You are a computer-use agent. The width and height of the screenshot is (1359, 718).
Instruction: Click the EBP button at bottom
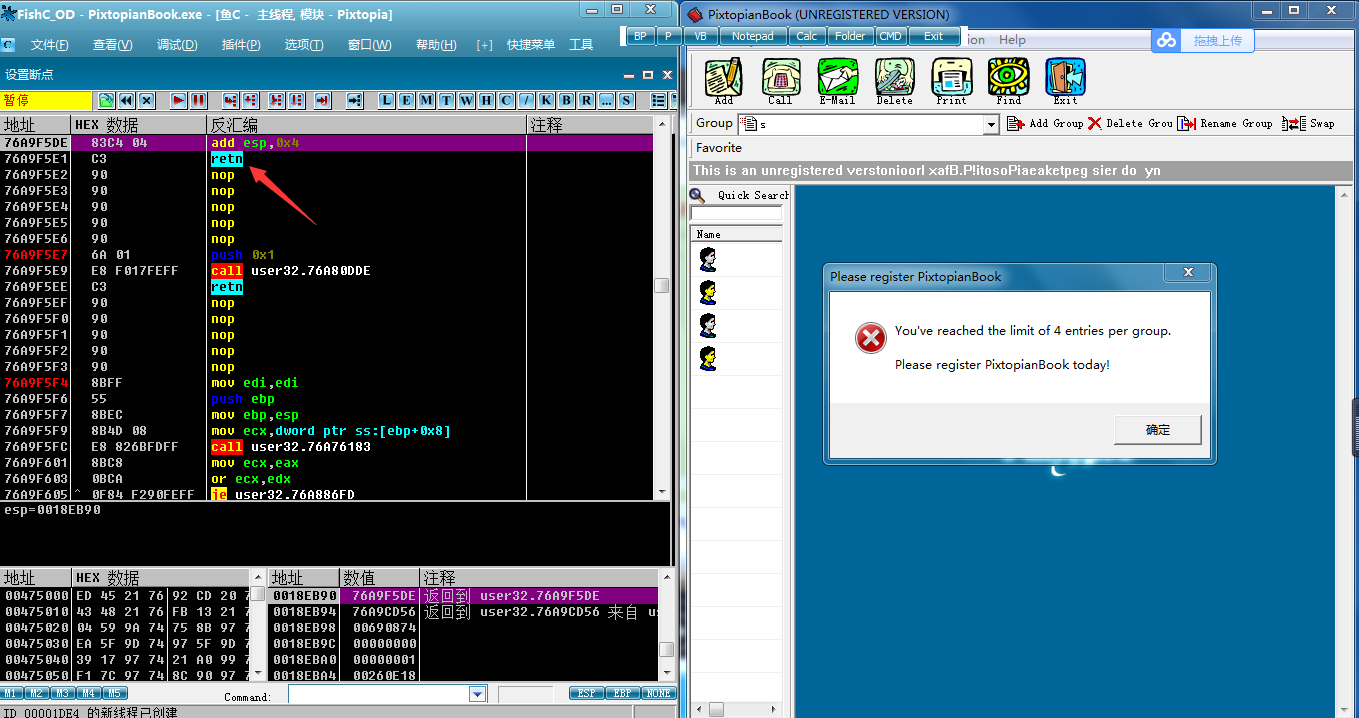coord(622,693)
